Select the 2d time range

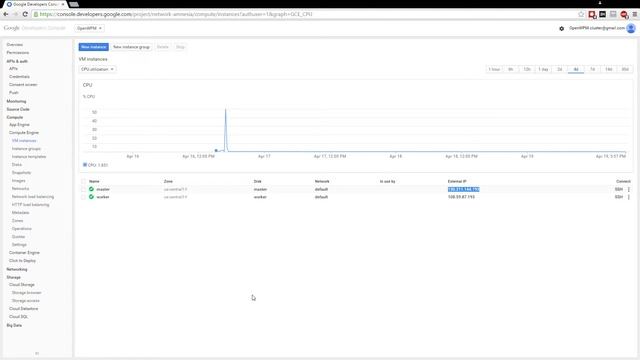(560, 69)
